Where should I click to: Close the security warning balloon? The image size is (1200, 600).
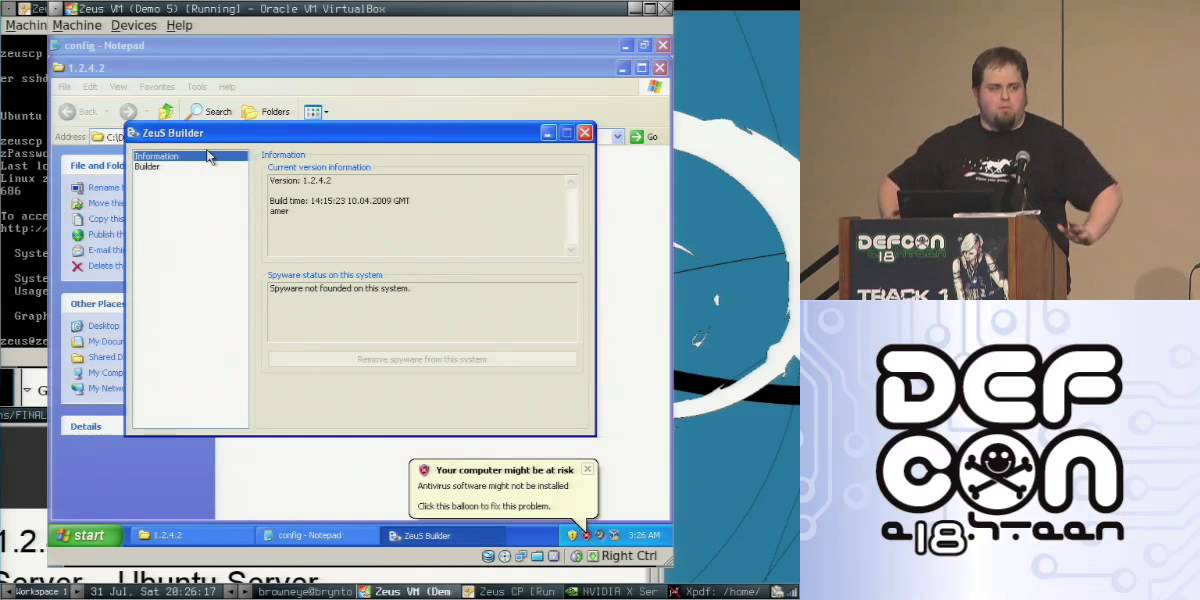point(587,469)
